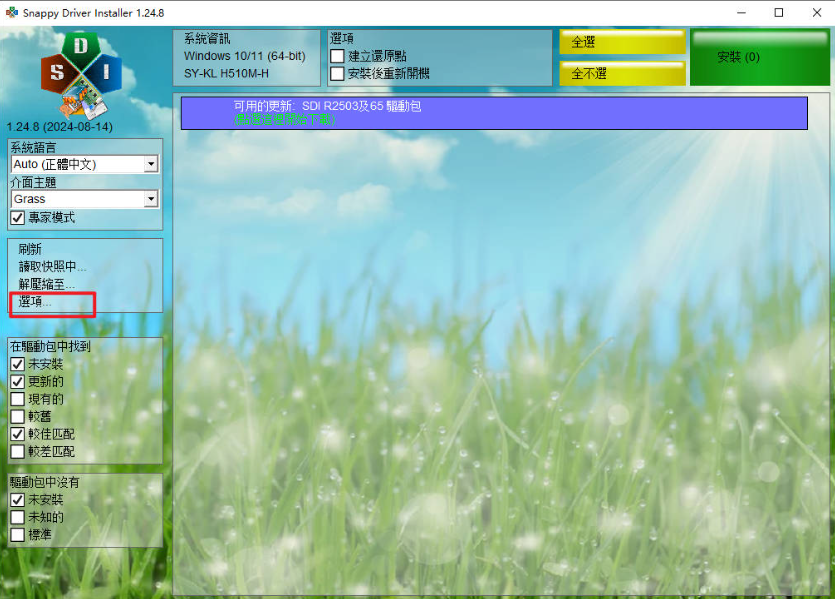835x599 pixels.
Task: Check 未知的 under 驅動包中沒有
Action: click(x=17, y=517)
